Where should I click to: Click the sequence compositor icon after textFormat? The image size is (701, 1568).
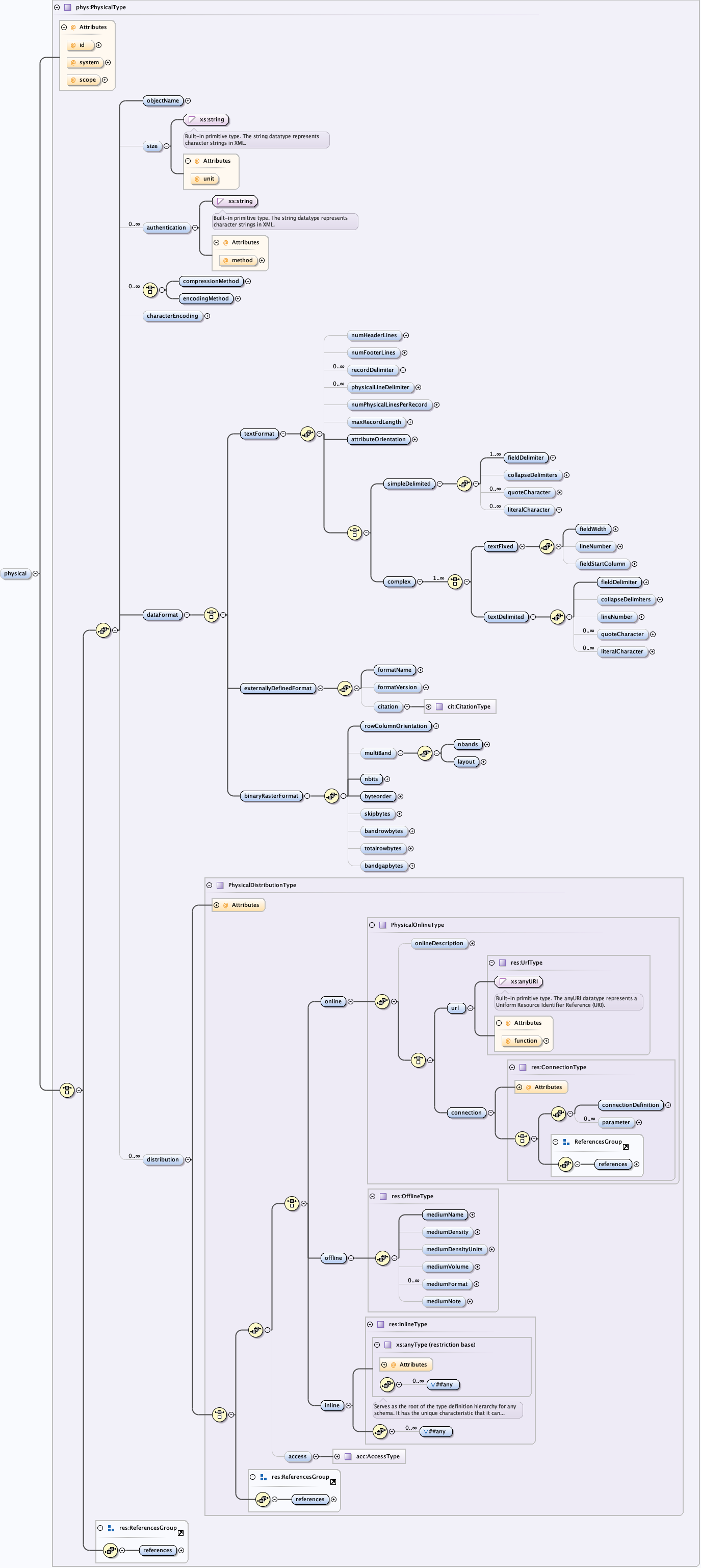tap(308, 434)
